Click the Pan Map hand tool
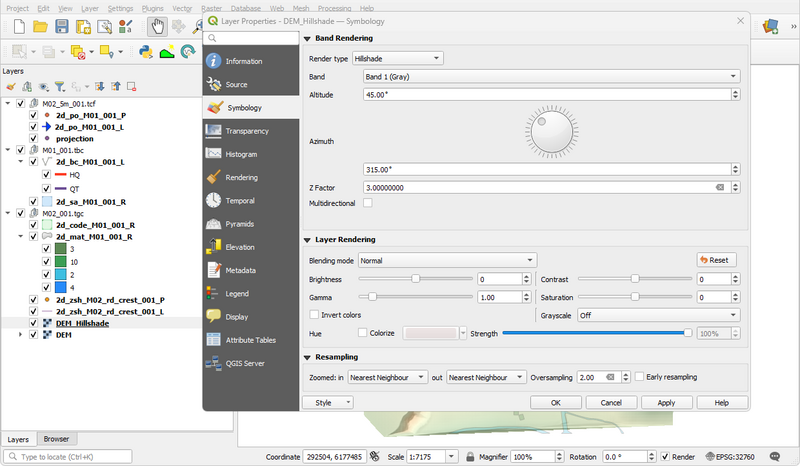Viewport: 800px width, 466px height. pos(158,25)
